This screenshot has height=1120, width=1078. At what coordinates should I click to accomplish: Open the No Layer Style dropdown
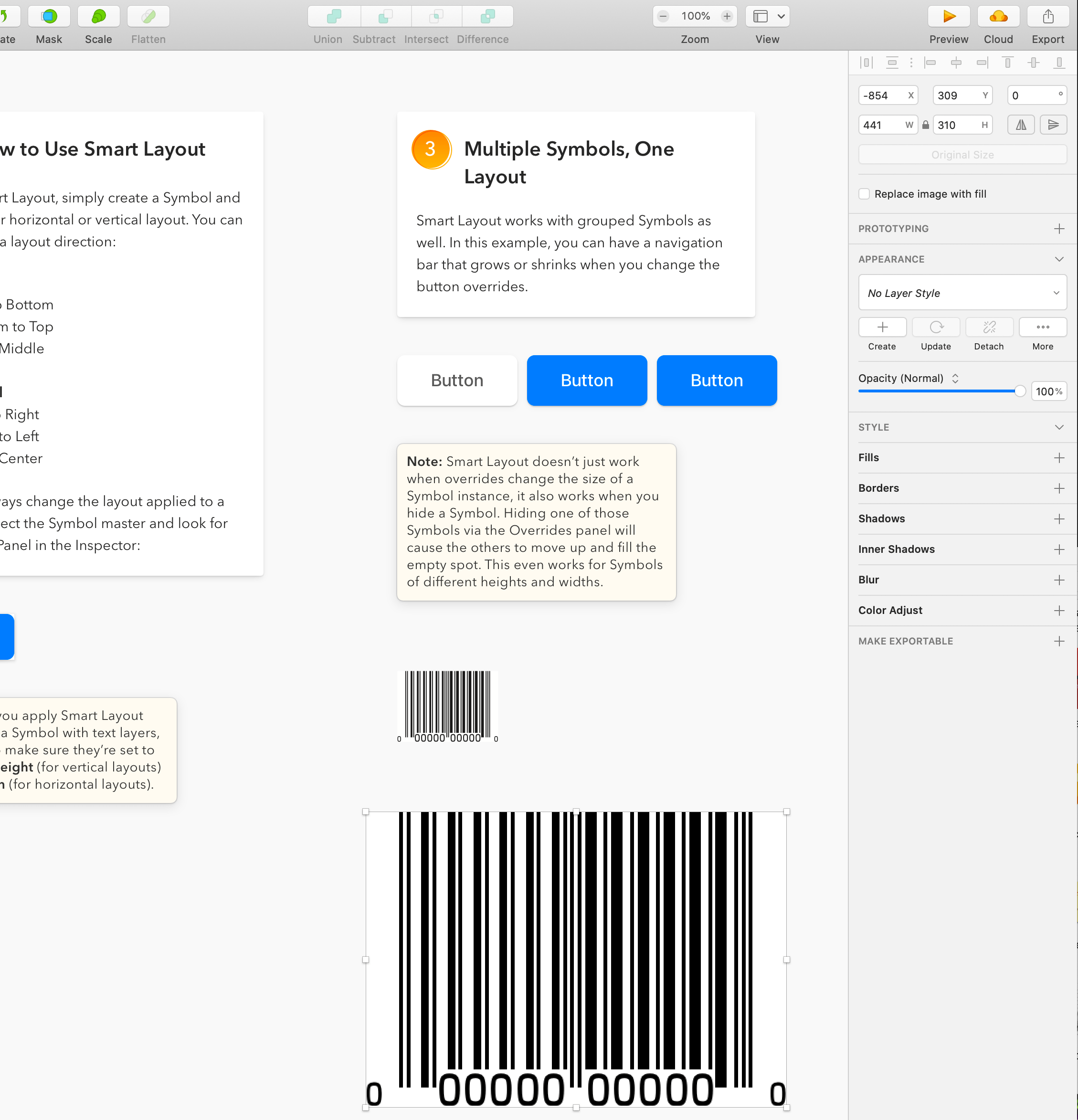(x=962, y=293)
